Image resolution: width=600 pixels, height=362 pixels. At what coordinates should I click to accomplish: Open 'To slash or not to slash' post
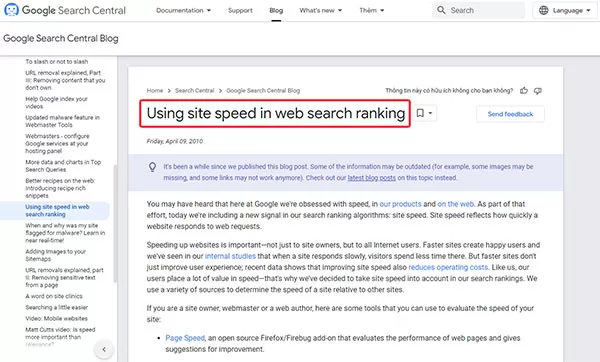[x=57, y=62]
